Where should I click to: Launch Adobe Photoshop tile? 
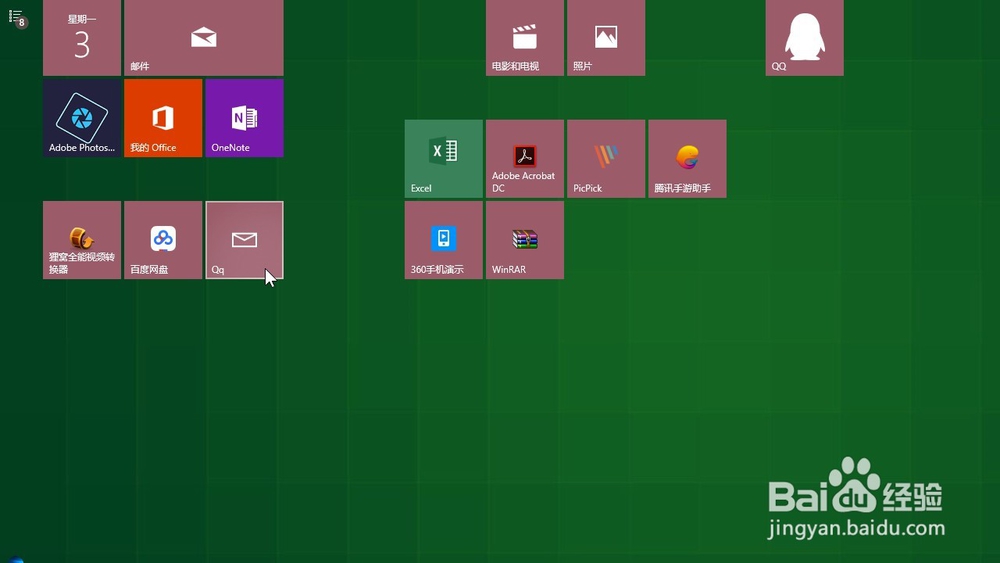point(82,118)
